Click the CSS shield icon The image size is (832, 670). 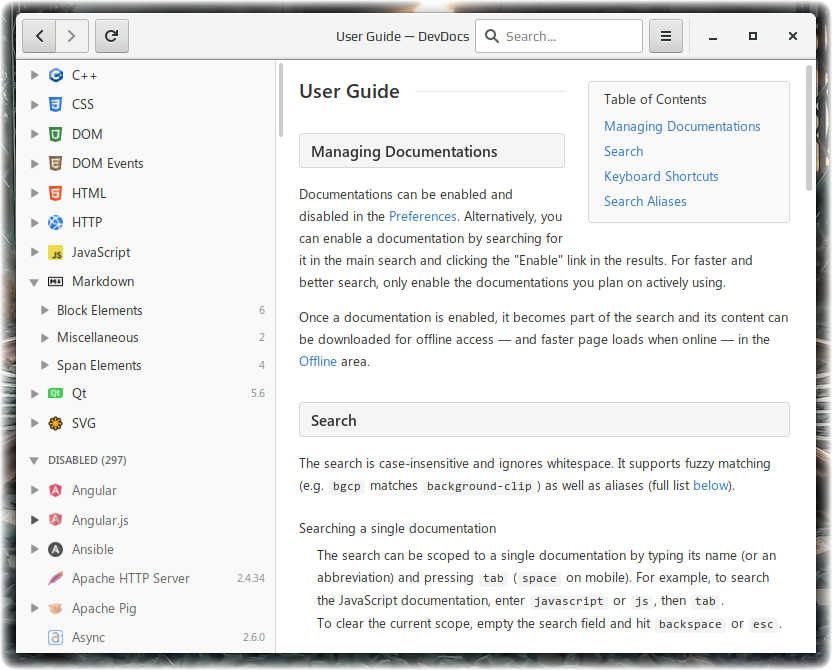[x=56, y=105]
